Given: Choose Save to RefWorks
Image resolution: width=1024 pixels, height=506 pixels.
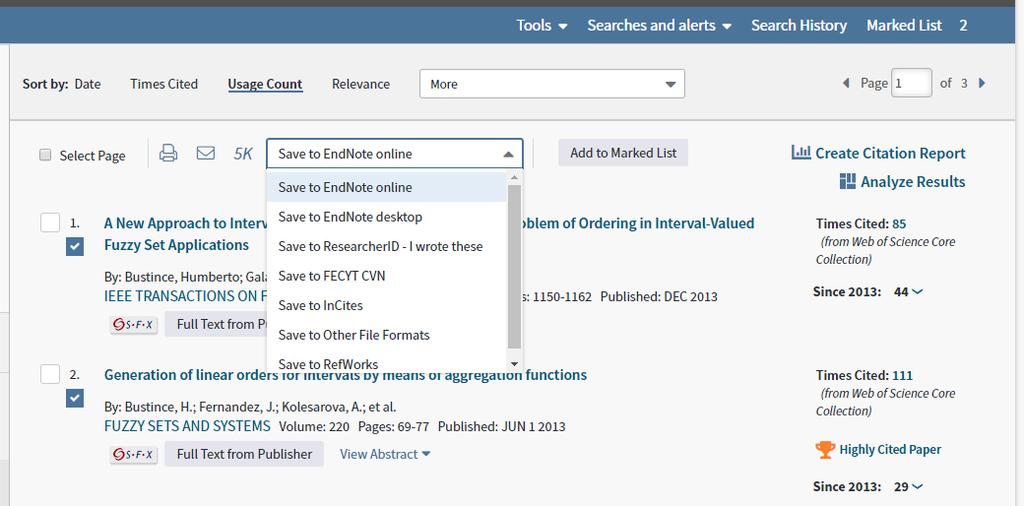Looking at the screenshot, I should click(386, 362).
